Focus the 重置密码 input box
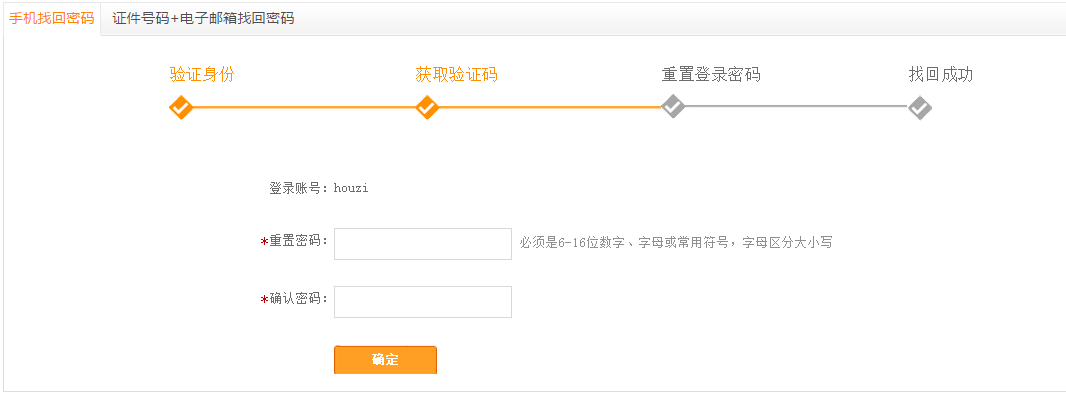This screenshot has width=1066, height=397. click(x=423, y=244)
